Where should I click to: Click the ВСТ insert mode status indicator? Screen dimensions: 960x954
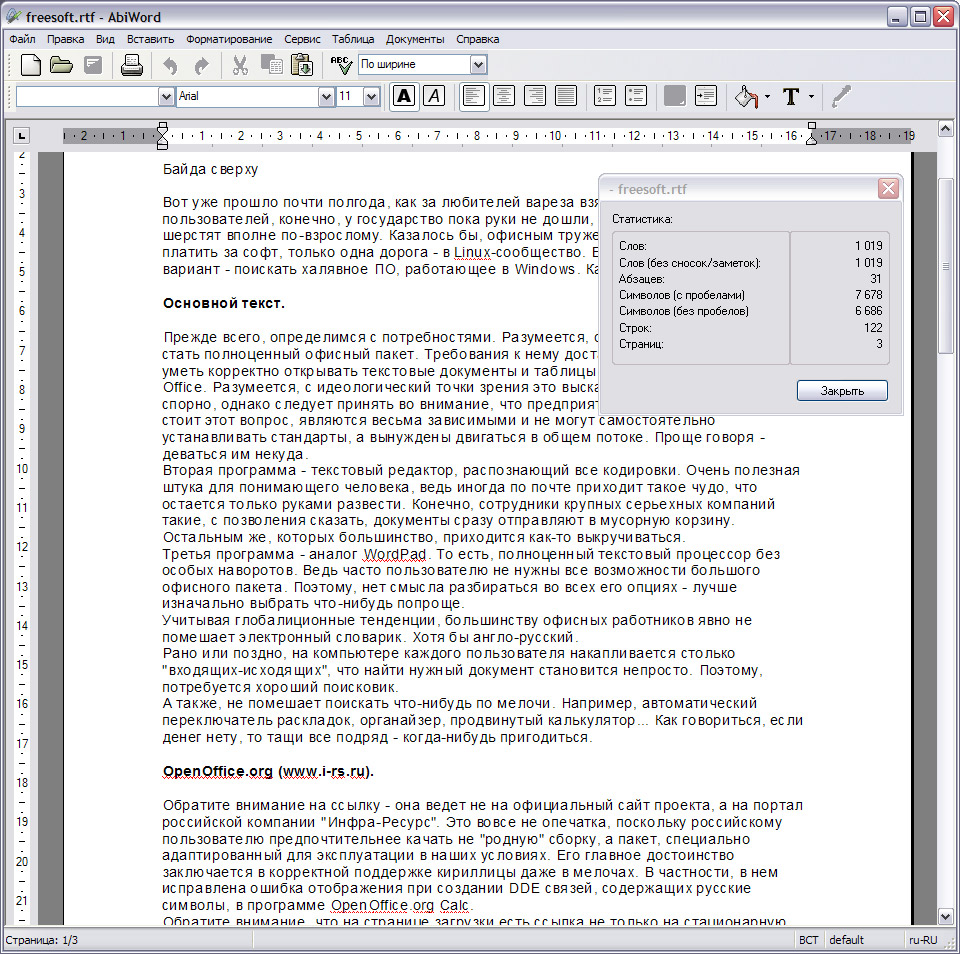point(809,940)
